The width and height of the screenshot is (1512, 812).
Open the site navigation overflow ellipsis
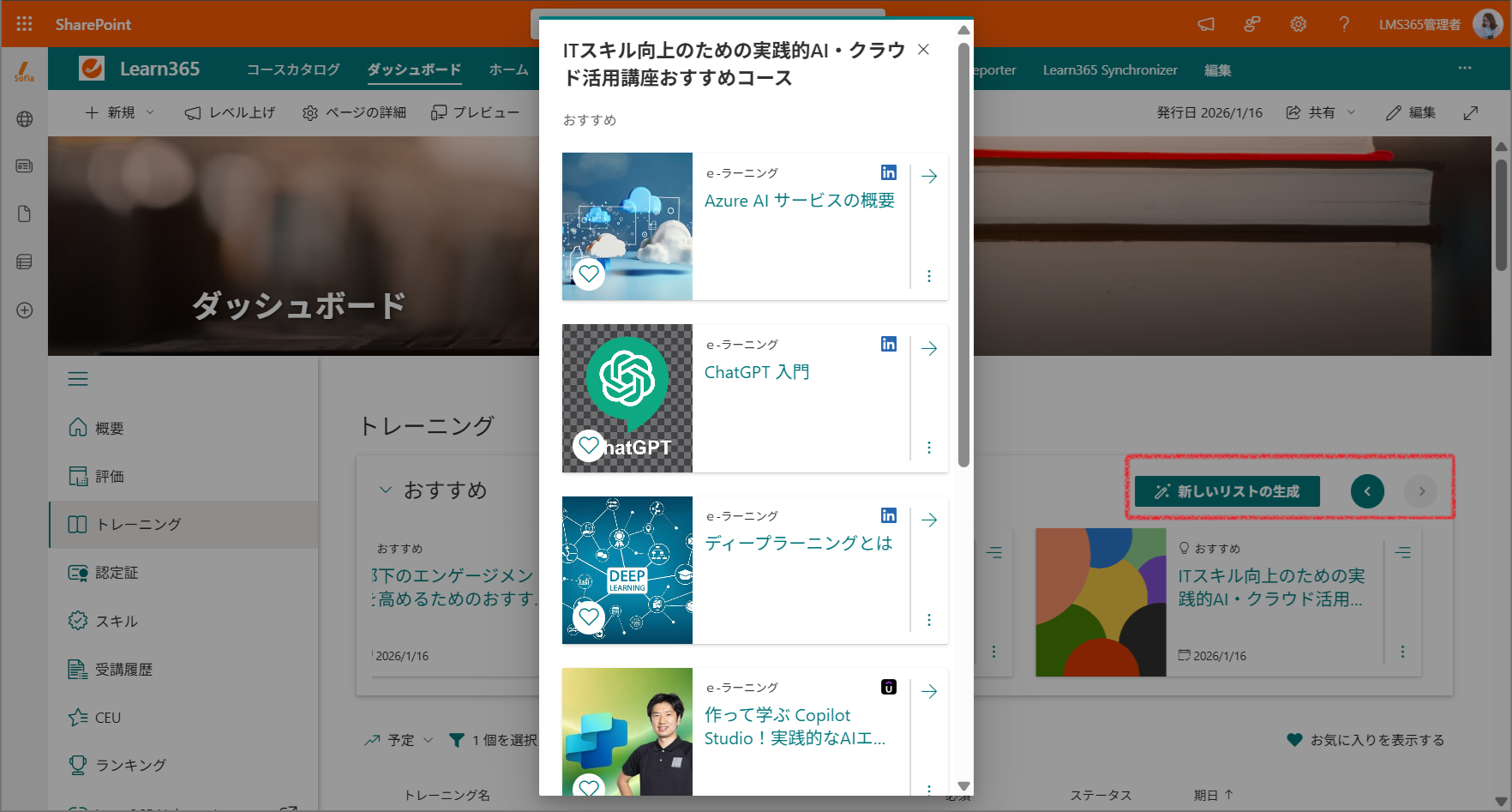[x=1465, y=68]
